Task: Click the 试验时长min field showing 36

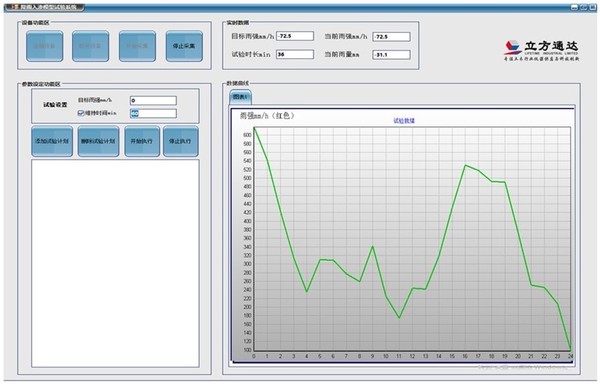Action: pyautogui.click(x=295, y=54)
